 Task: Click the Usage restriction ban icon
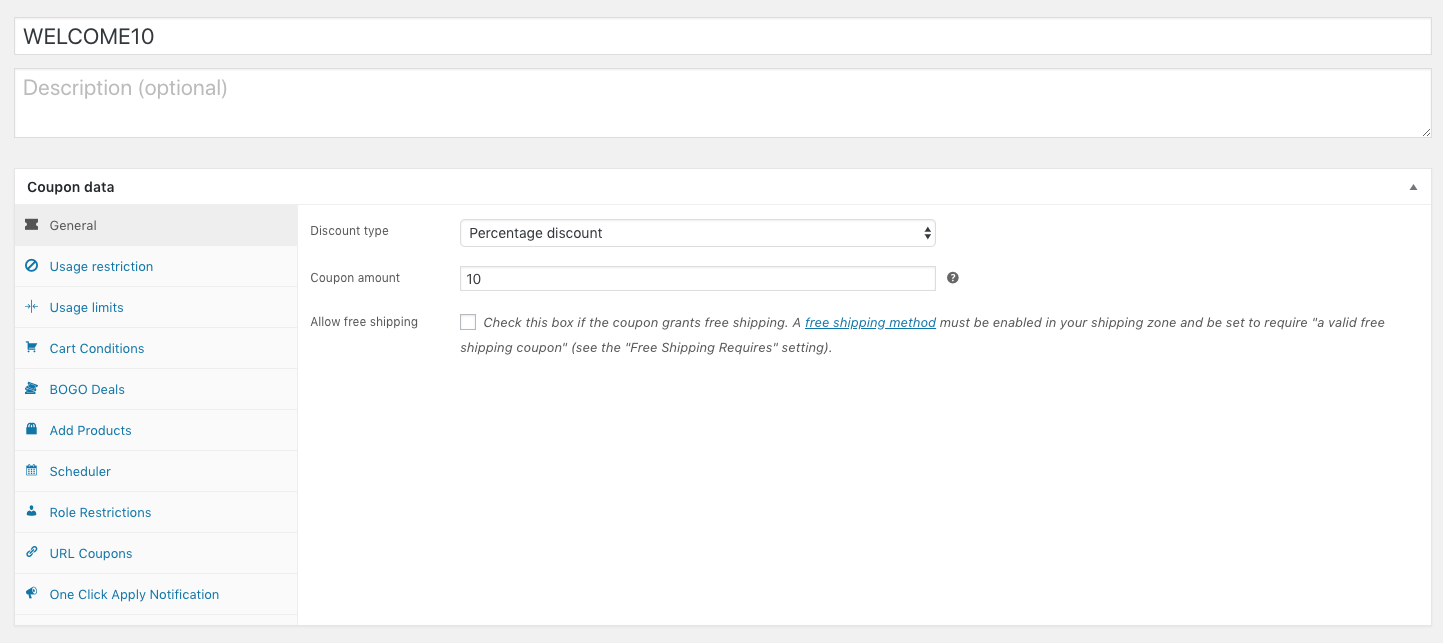(x=31, y=266)
